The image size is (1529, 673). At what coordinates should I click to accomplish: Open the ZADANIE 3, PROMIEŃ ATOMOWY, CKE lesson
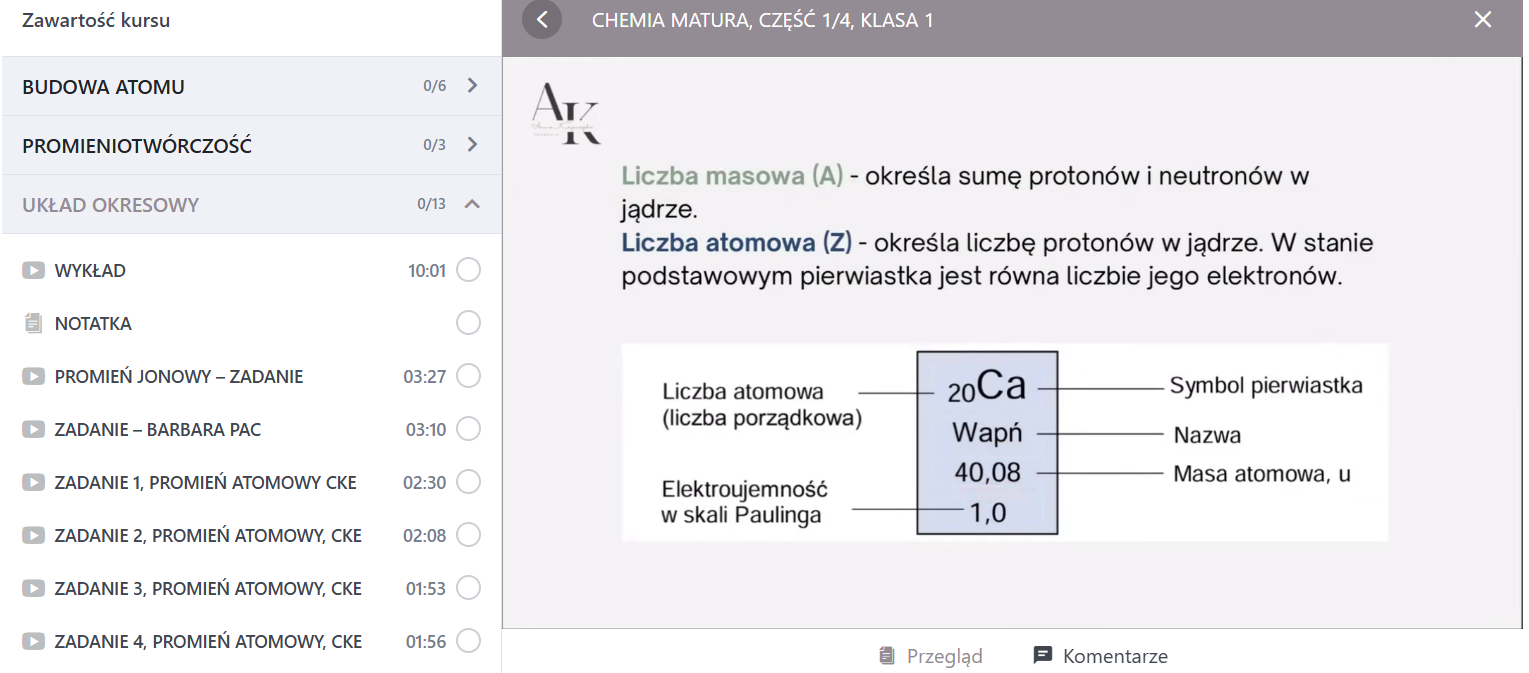click(x=207, y=588)
